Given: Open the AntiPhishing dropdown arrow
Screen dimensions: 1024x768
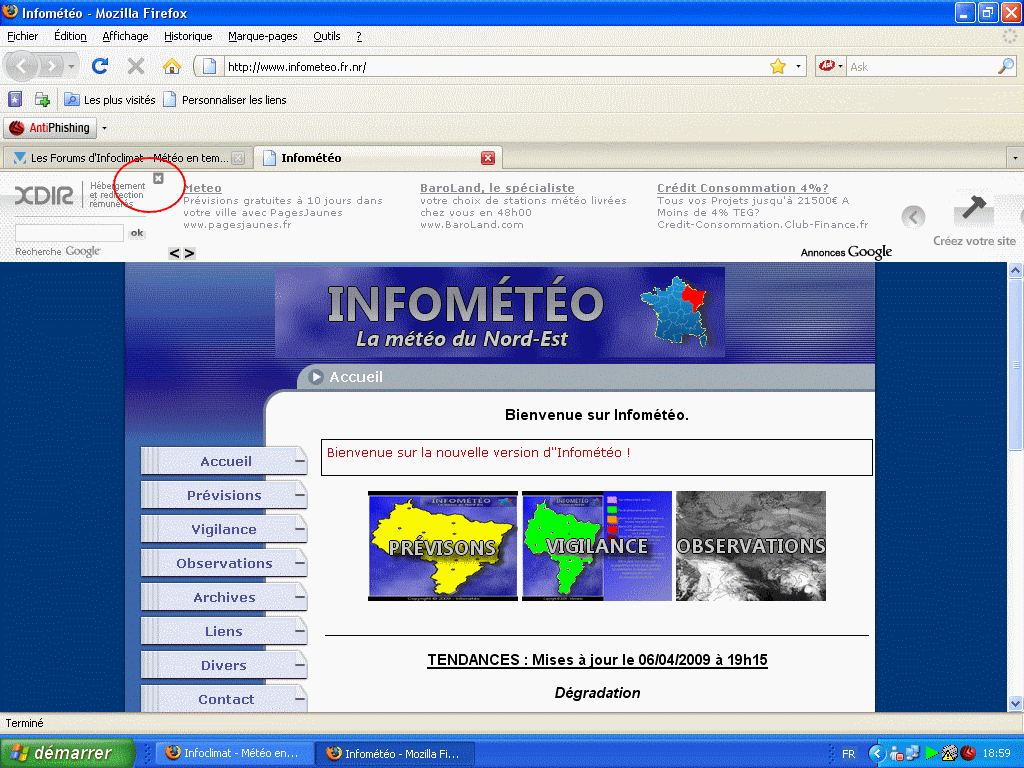Looking at the screenshot, I should pyautogui.click(x=104, y=128).
